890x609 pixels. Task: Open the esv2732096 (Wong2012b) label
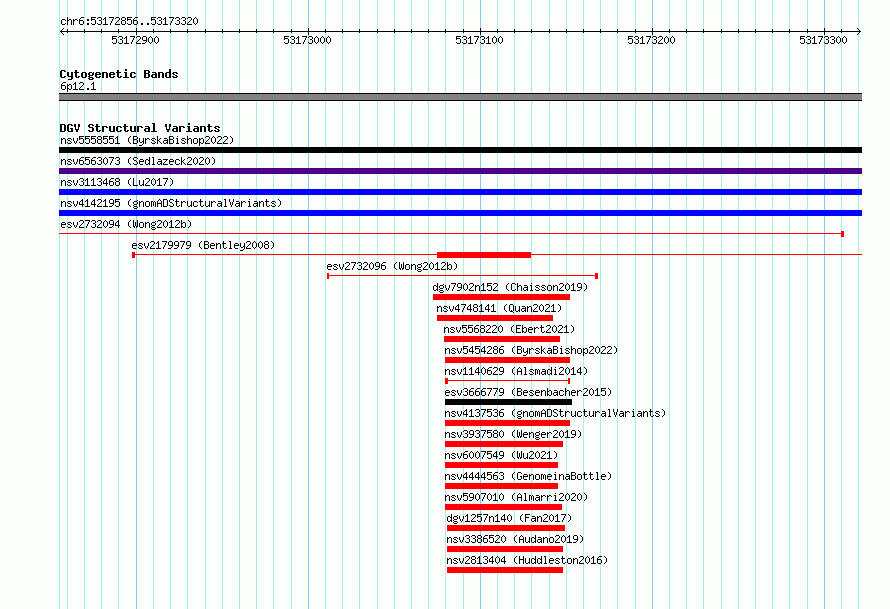click(x=392, y=266)
